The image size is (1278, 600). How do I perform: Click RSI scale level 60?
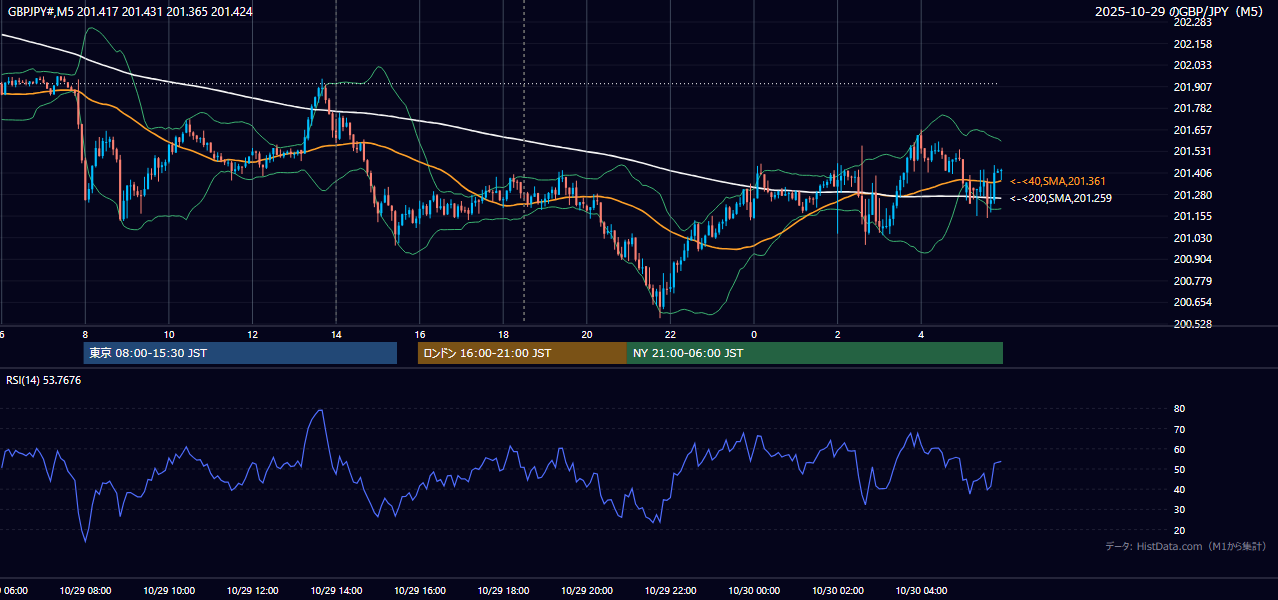pyautogui.click(x=1179, y=449)
